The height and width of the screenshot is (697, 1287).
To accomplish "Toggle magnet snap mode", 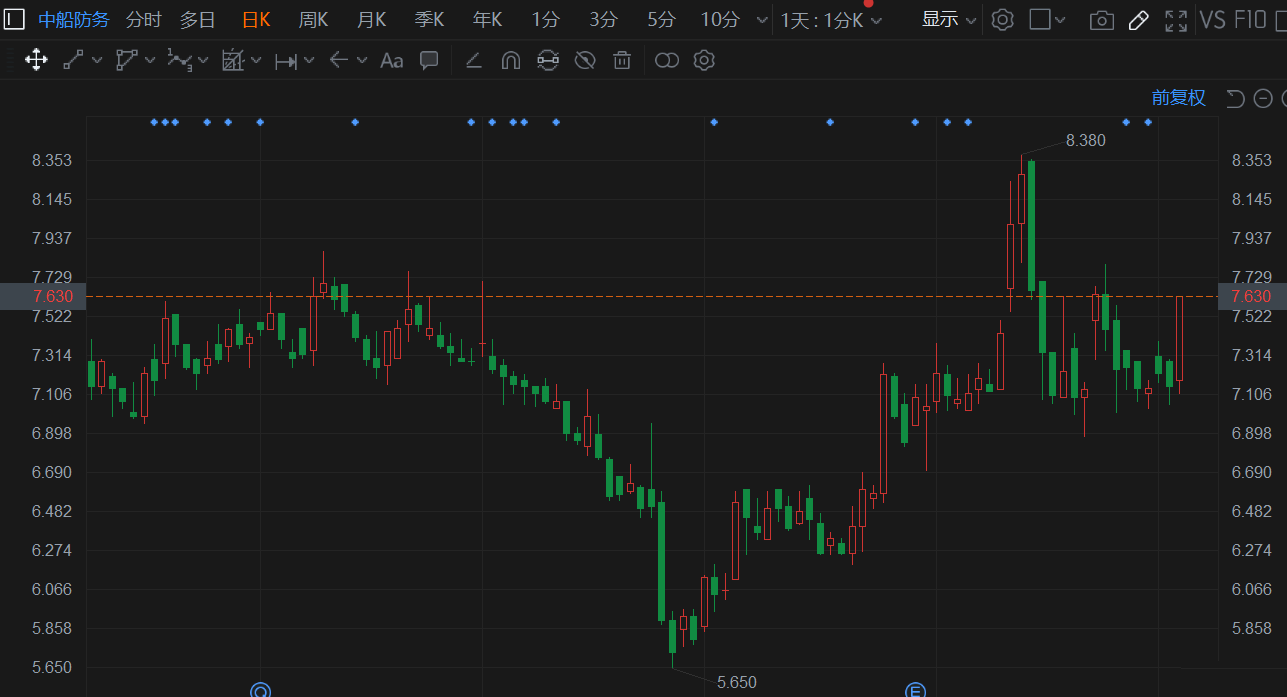I will [x=510, y=61].
